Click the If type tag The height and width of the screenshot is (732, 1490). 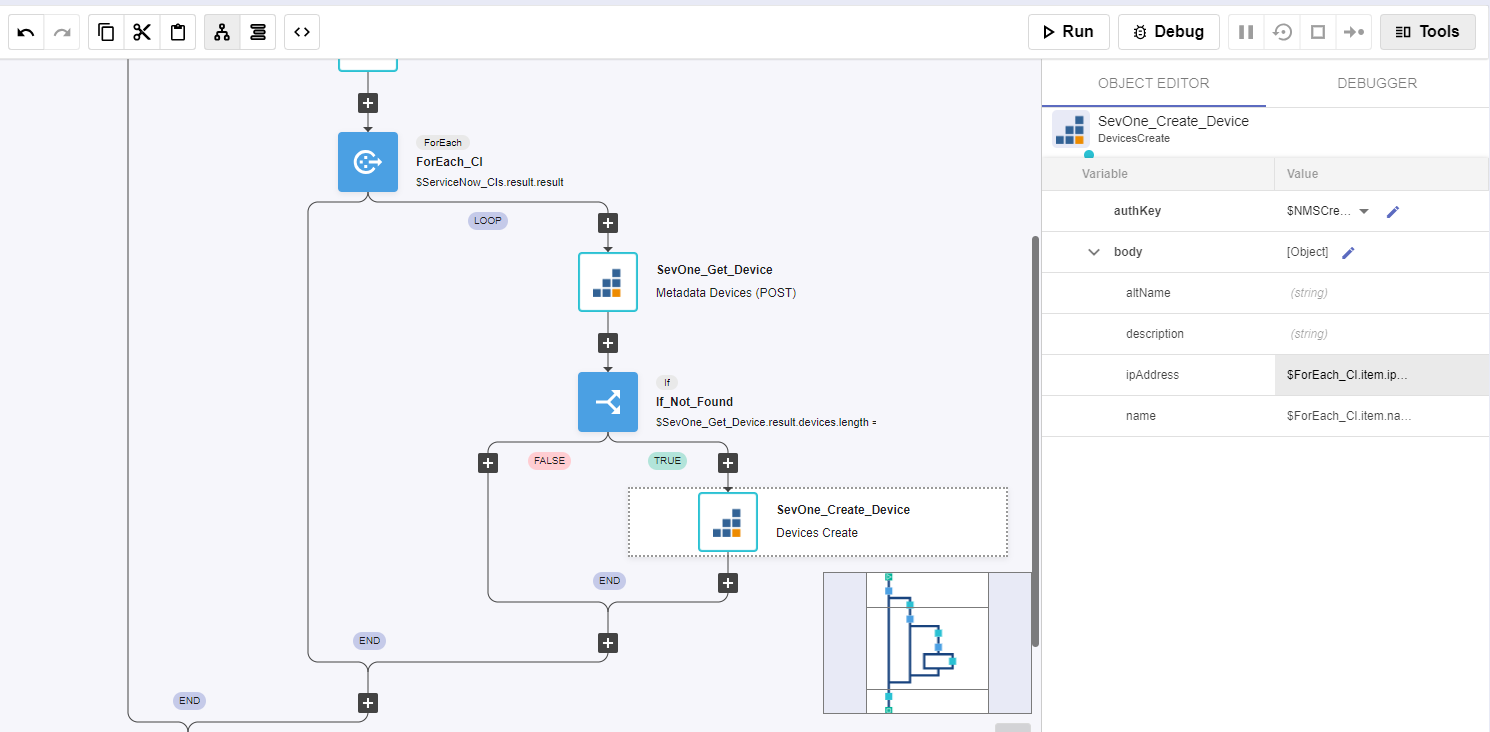(667, 382)
